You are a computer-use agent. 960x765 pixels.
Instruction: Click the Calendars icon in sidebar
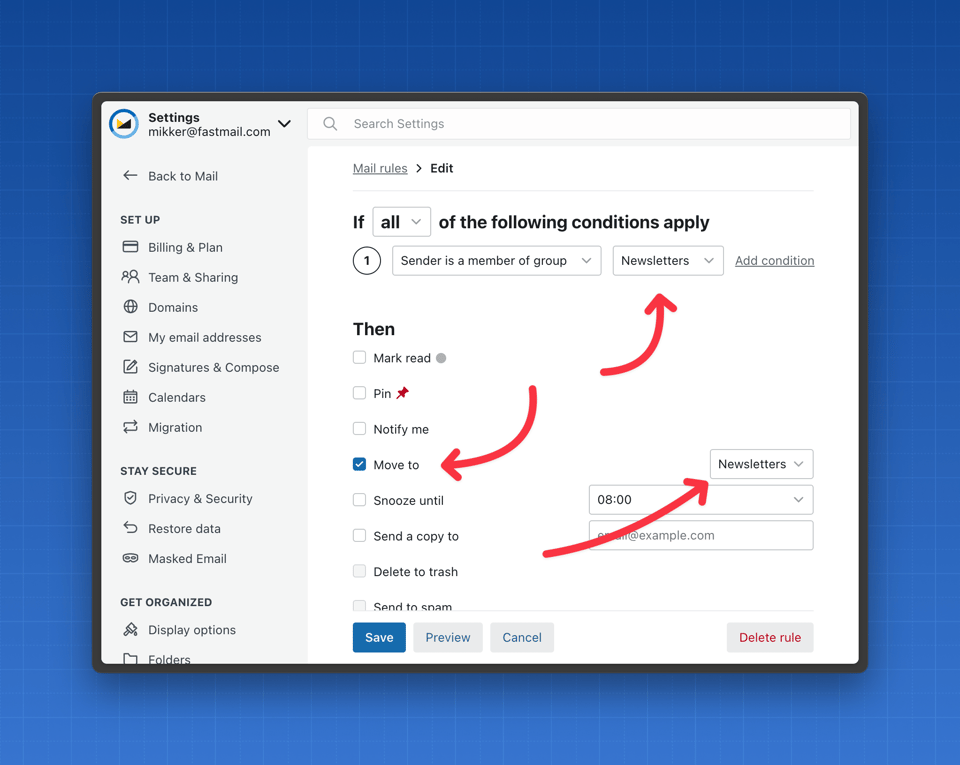130,397
